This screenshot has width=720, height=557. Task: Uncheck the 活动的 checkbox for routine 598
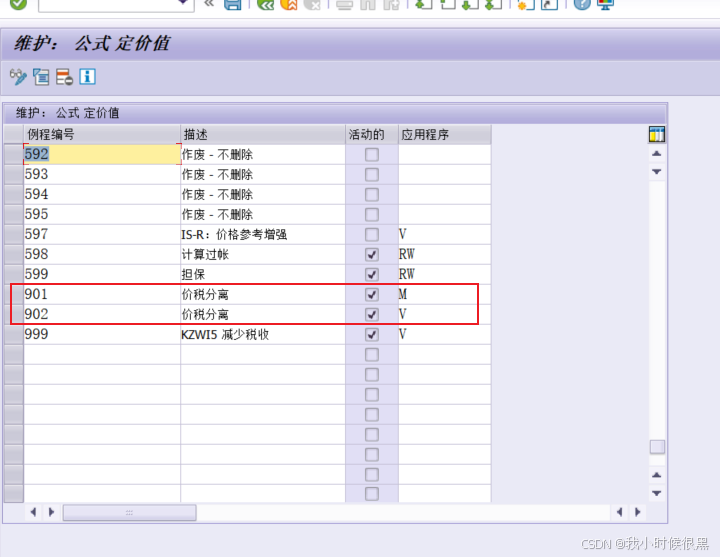pos(372,254)
